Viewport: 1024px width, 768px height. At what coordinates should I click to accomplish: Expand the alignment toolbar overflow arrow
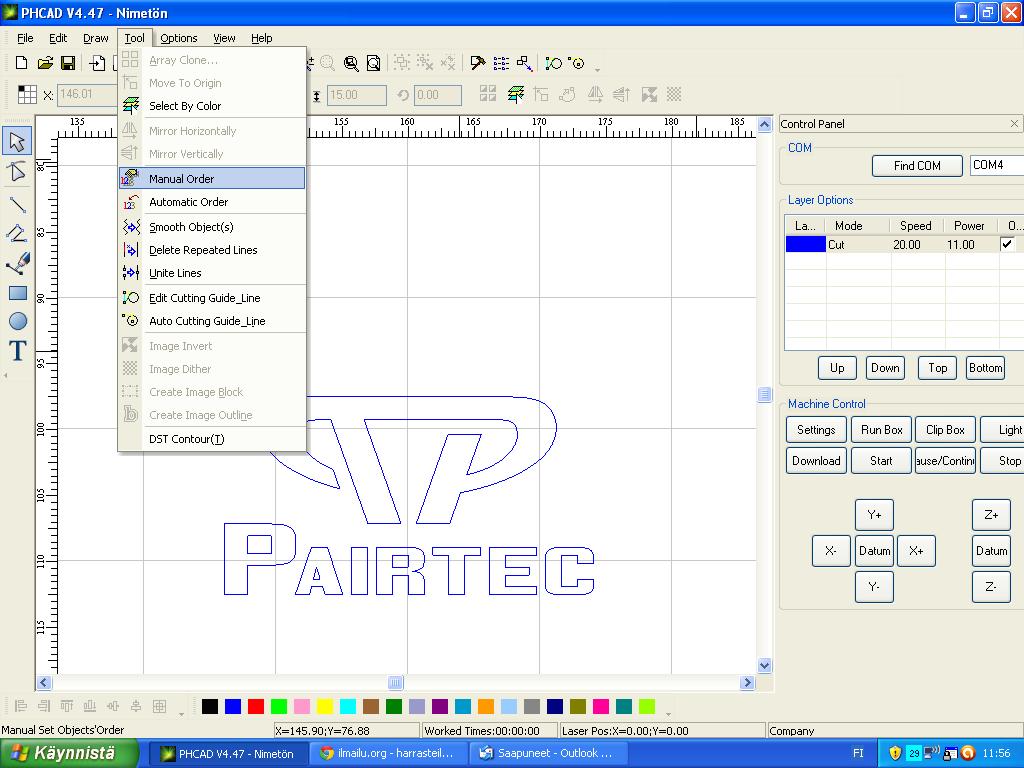click(181, 713)
